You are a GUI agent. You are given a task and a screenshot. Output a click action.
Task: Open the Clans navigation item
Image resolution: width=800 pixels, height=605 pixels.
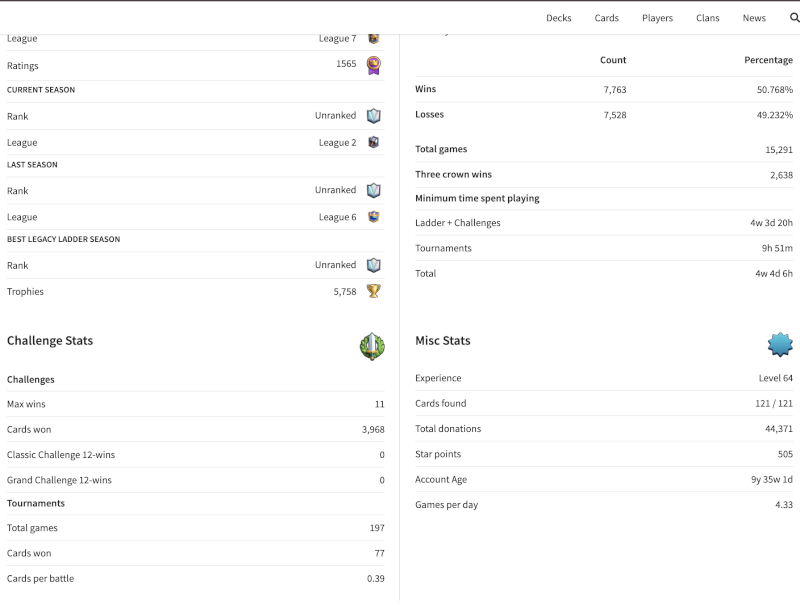[x=708, y=18]
